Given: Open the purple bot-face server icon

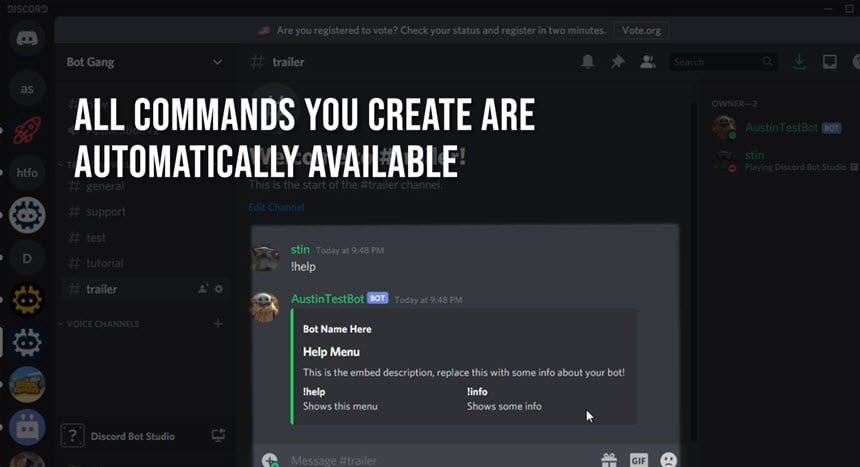Looking at the screenshot, I should point(27,427).
